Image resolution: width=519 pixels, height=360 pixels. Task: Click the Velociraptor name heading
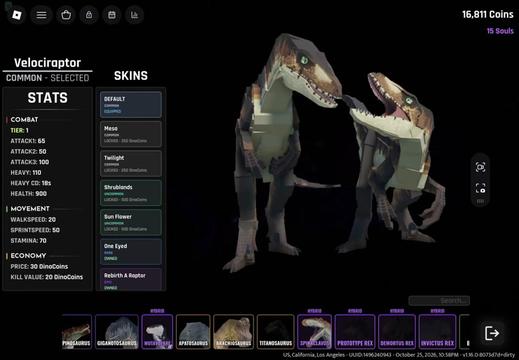pos(47,63)
